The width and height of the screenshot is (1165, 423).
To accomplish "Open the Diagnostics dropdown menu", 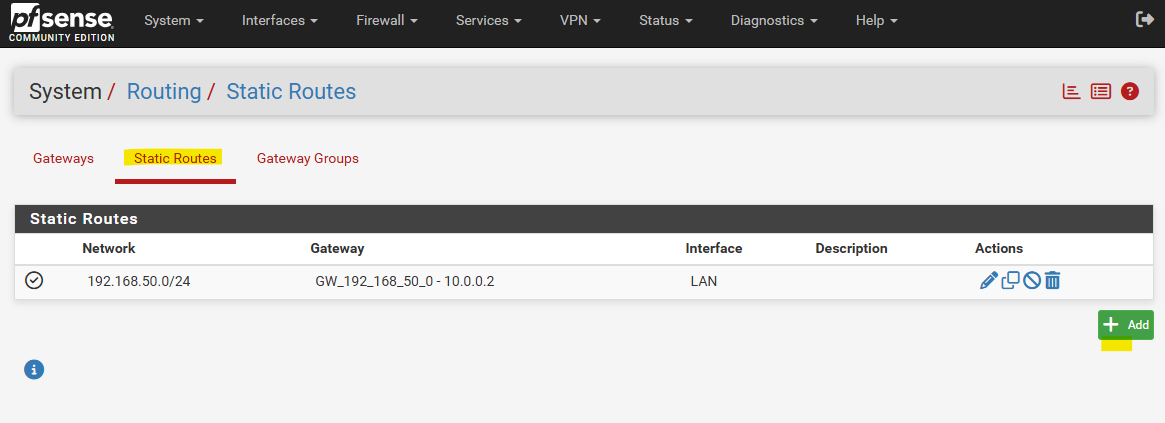I will point(774,21).
